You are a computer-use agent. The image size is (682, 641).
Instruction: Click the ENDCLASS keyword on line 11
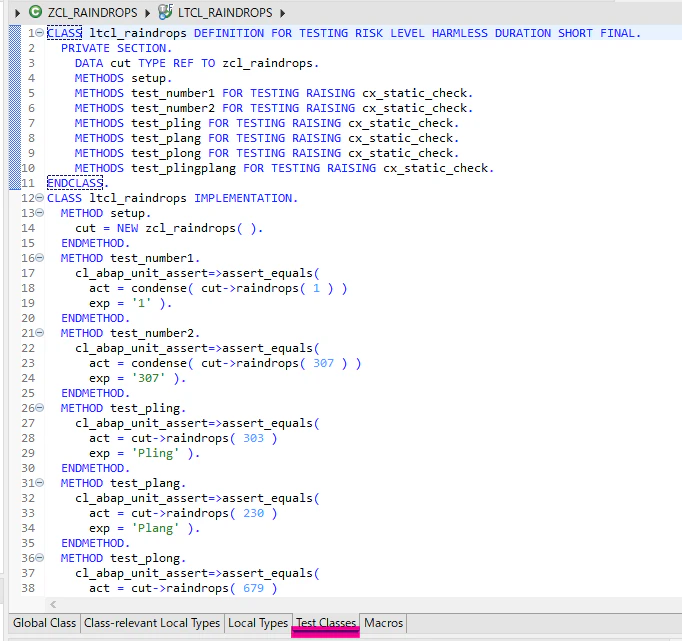click(75, 183)
